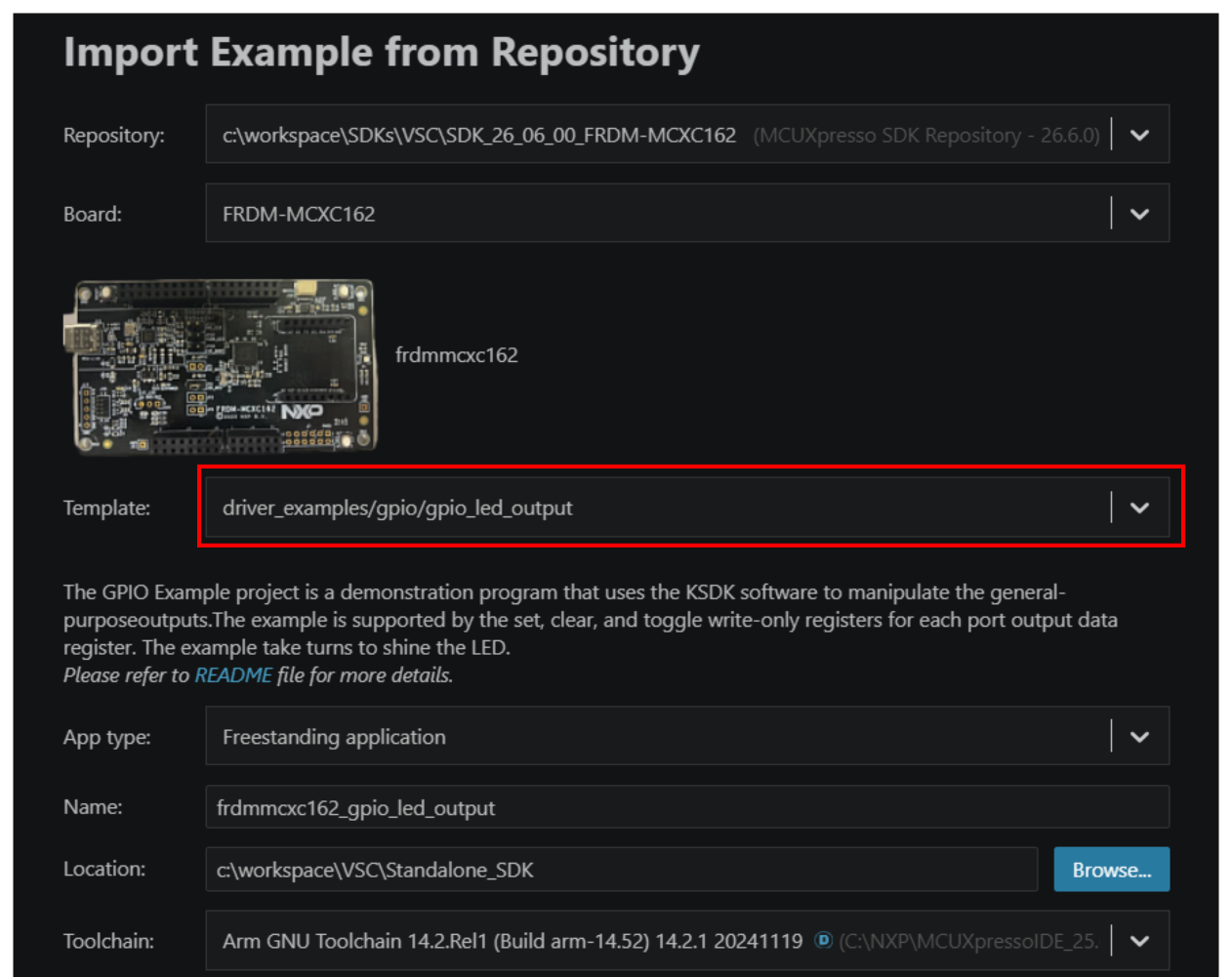Click the Location path input field
The width and height of the screenshot is (1232, 977).
[621, 870]
